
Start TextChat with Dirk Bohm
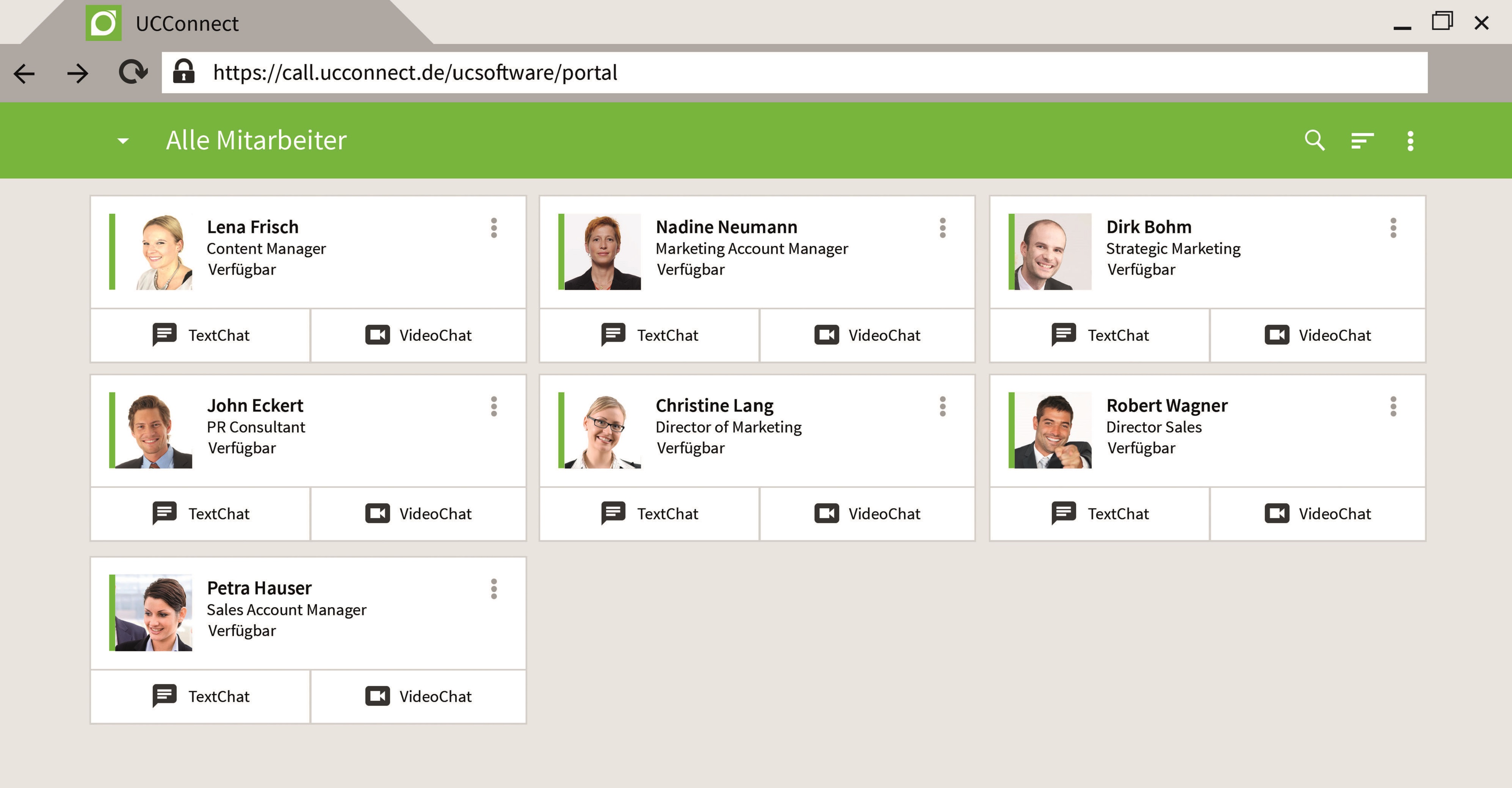tap(1099, 335)
